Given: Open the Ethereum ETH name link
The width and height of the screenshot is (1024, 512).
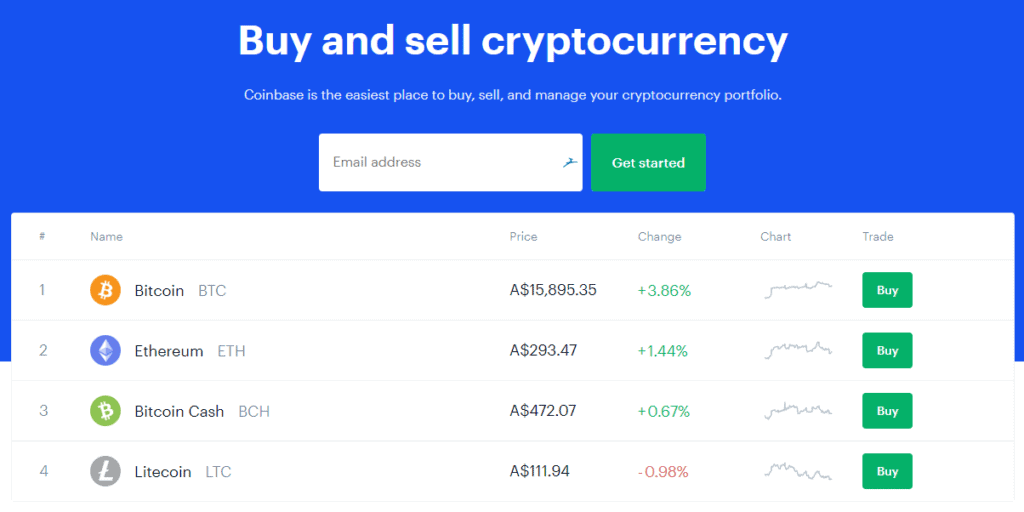Looking at the screenshot, I should tap(190, 351).
